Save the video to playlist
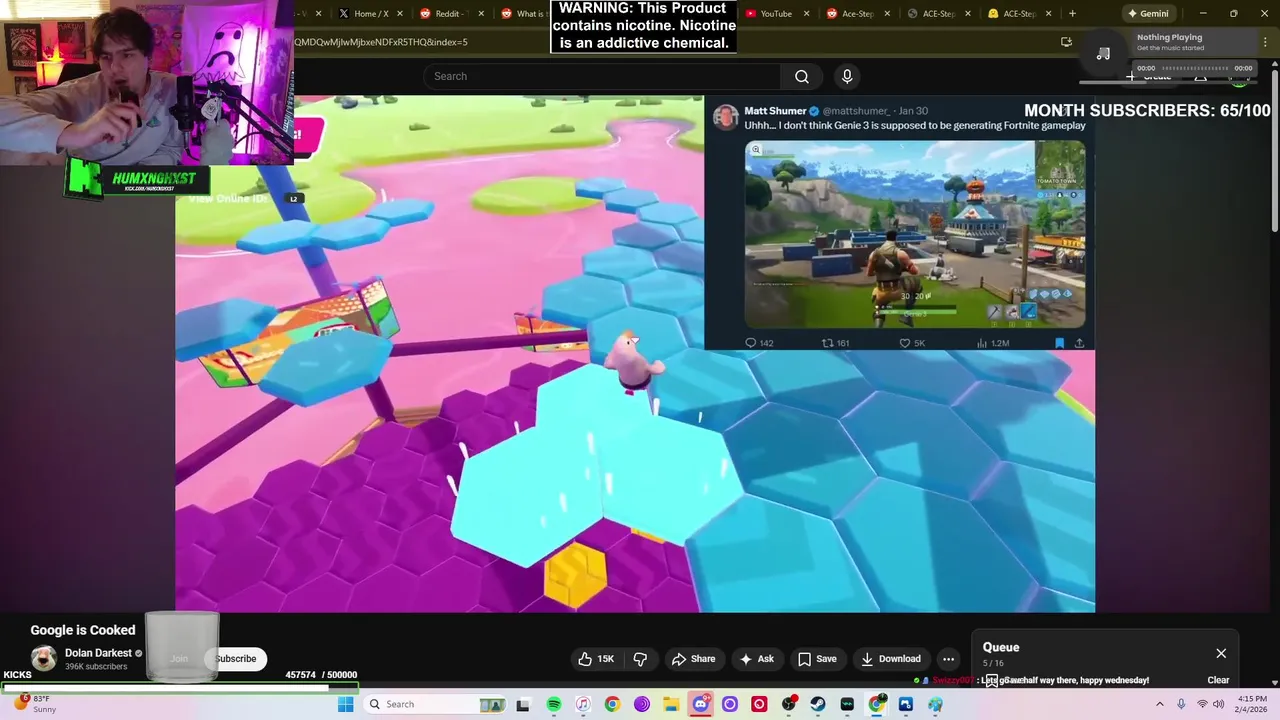Screen dimensions: 1280x720 click(x=816, y=659)
